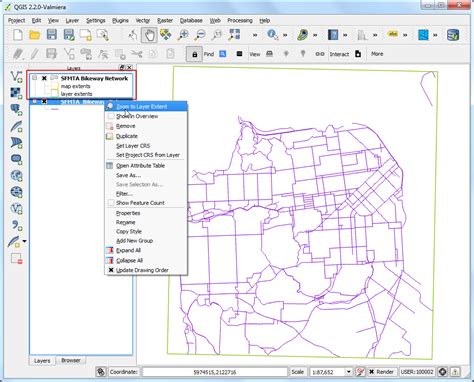This screenshot has width=474, height=382.
Task: Click the scissors Cut Features icon
Action: 136,54
